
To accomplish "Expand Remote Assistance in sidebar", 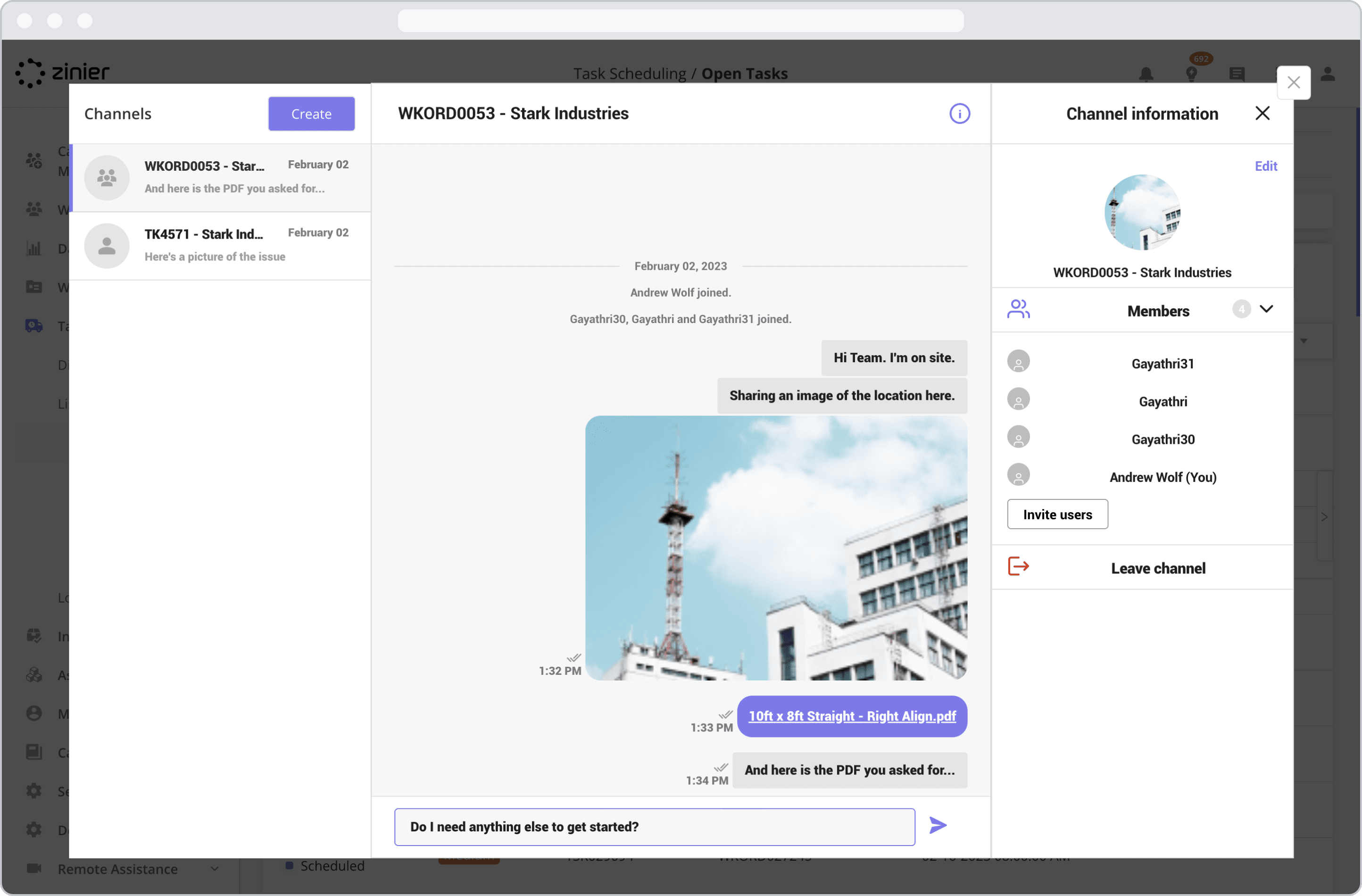I will click(215, 869).
